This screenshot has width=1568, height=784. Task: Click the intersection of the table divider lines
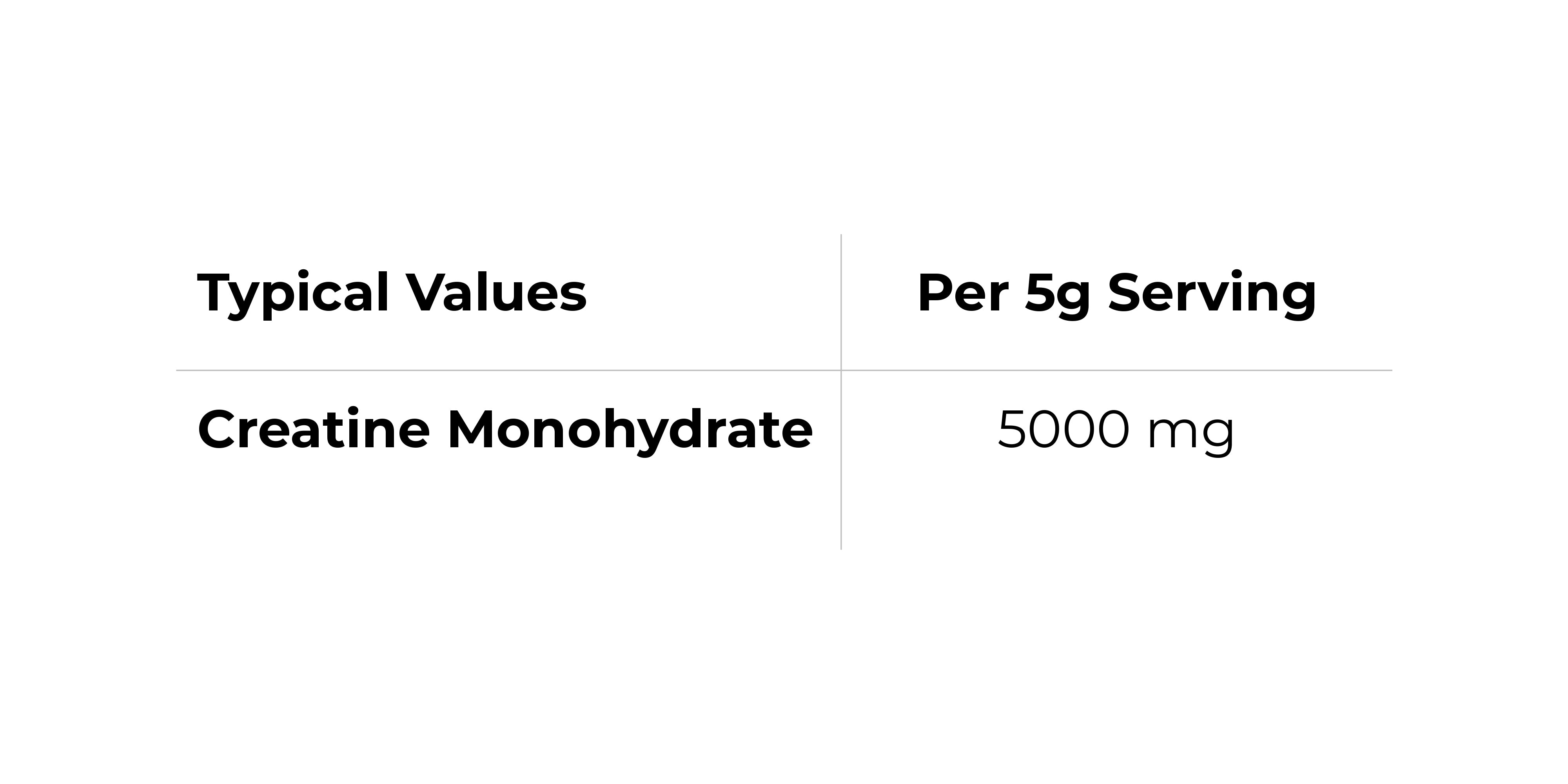click(841, 370)
